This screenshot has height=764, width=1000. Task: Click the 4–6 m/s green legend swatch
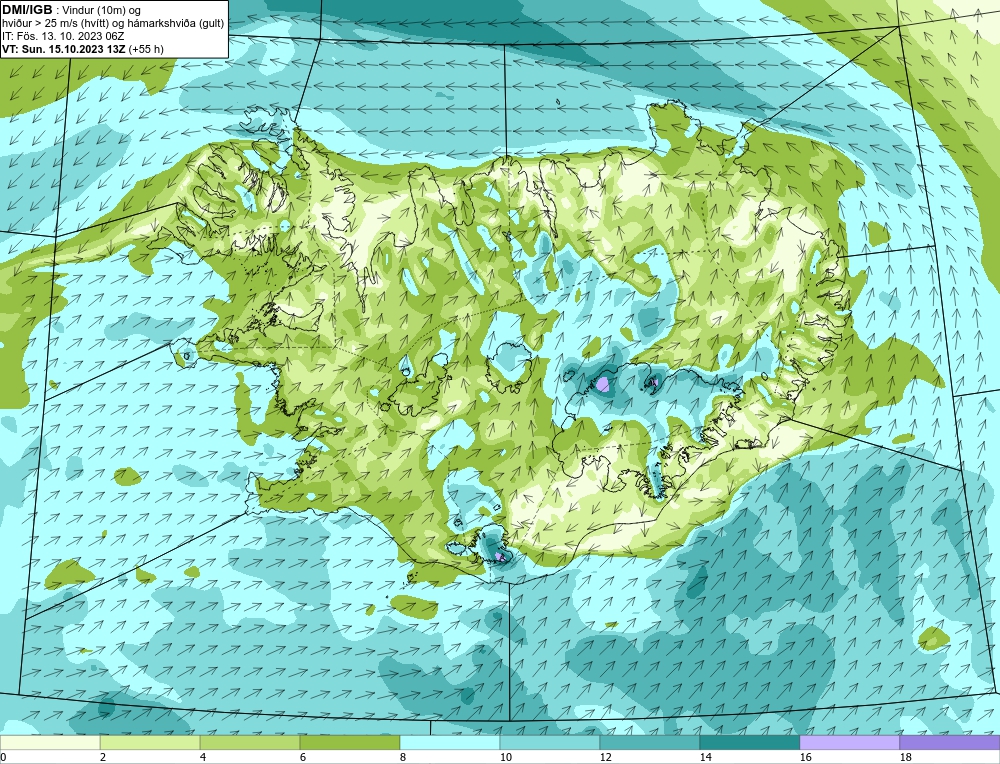(x=250, y=742)
